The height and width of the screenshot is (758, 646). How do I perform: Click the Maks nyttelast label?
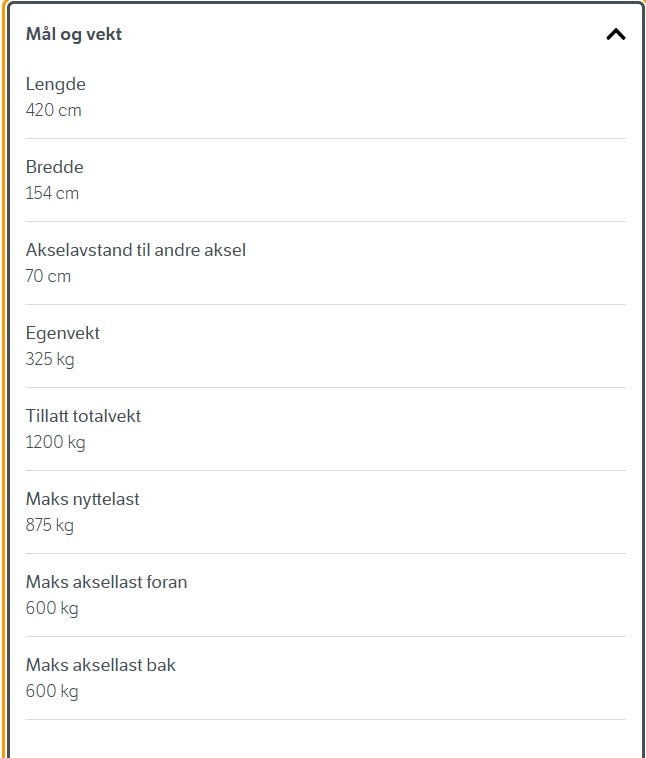click(83, 500)
